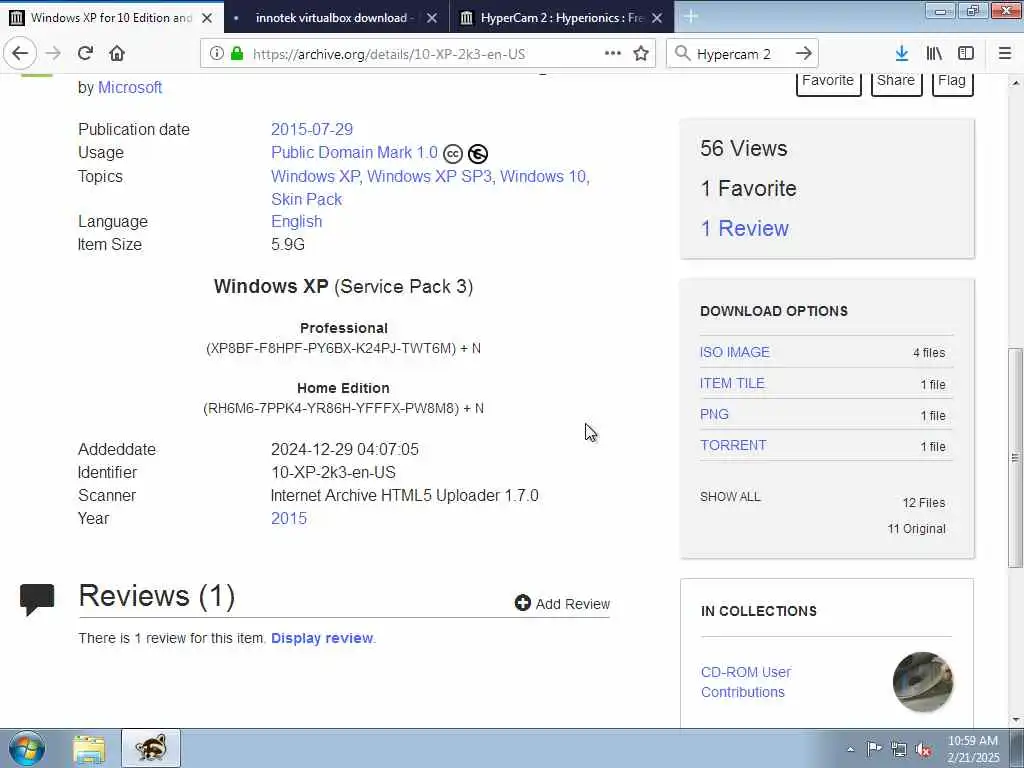Screen dimensions: 1024x768
Task: Toggle the sidebar view icon
Action: [x=966, y=54]
